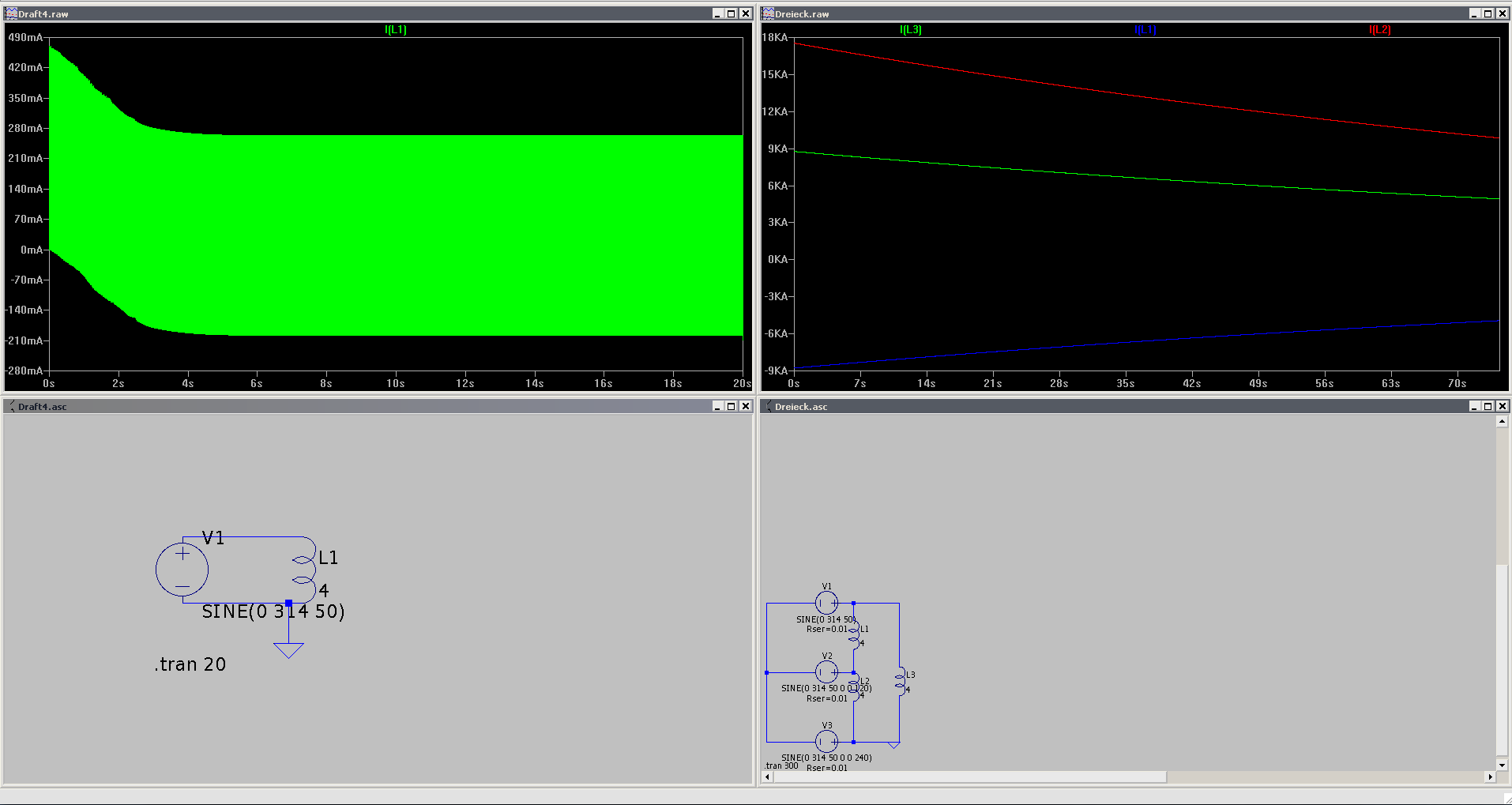The width and height of the screenshot is (1512, 805).
Task: Click the scroll-right arrow in Dreieck.asc
Action: pyautogui.click(x=1490, y=777)
